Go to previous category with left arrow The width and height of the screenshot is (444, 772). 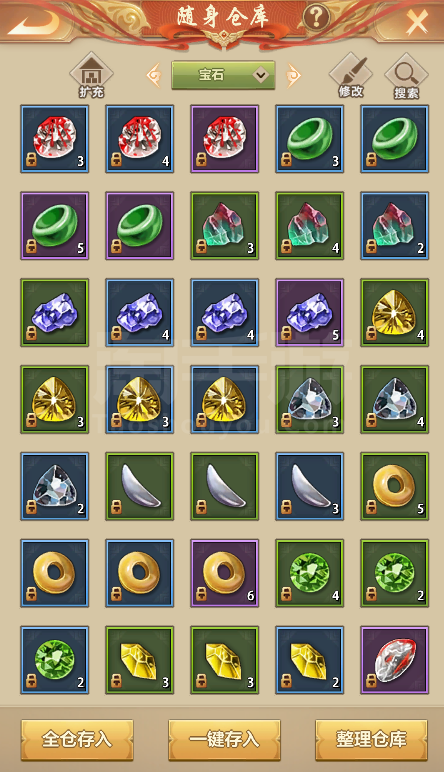(155, 75)
